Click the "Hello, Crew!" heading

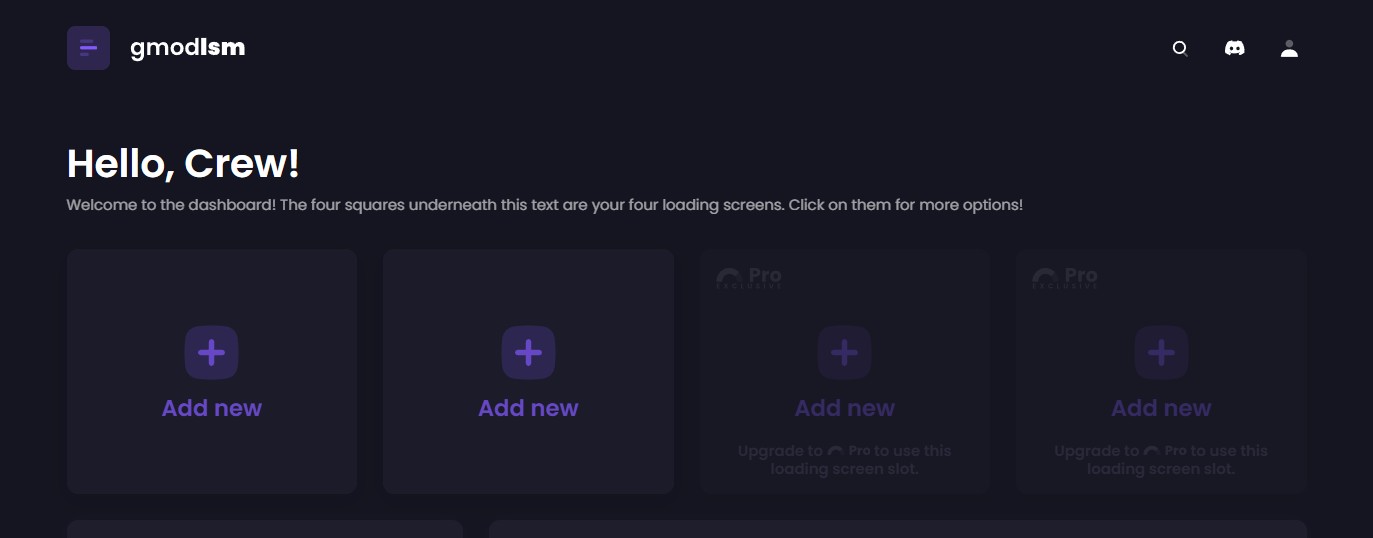click(183, 164)
